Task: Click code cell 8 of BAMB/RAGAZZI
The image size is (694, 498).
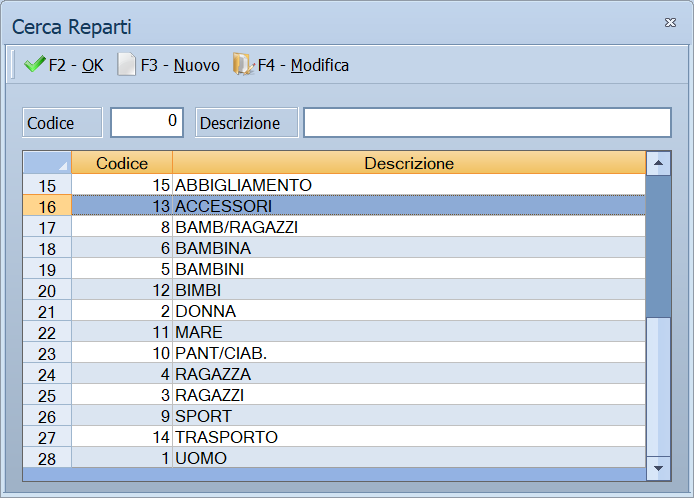Action: coord(122,227)
